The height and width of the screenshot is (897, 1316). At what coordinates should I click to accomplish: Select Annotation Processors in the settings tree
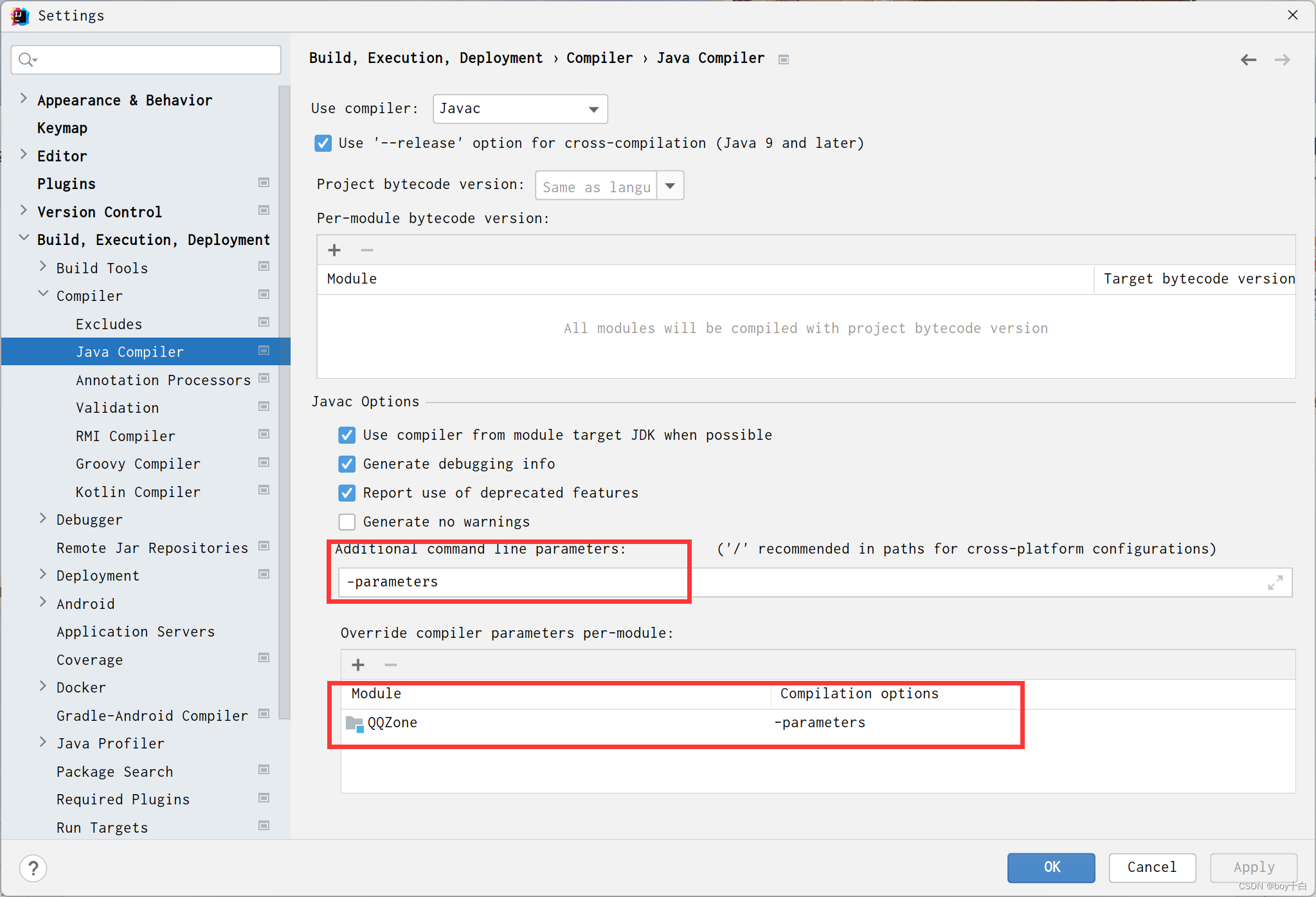tap(163, 380)
